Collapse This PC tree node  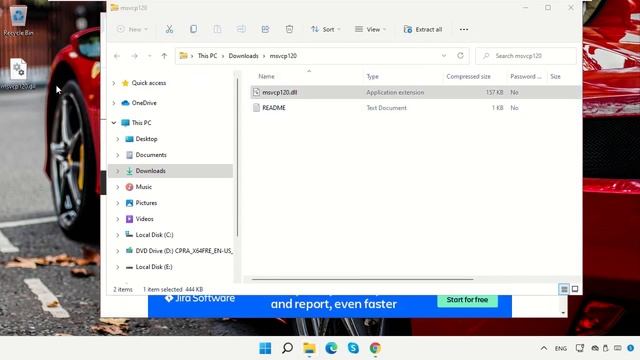(114, 122)
